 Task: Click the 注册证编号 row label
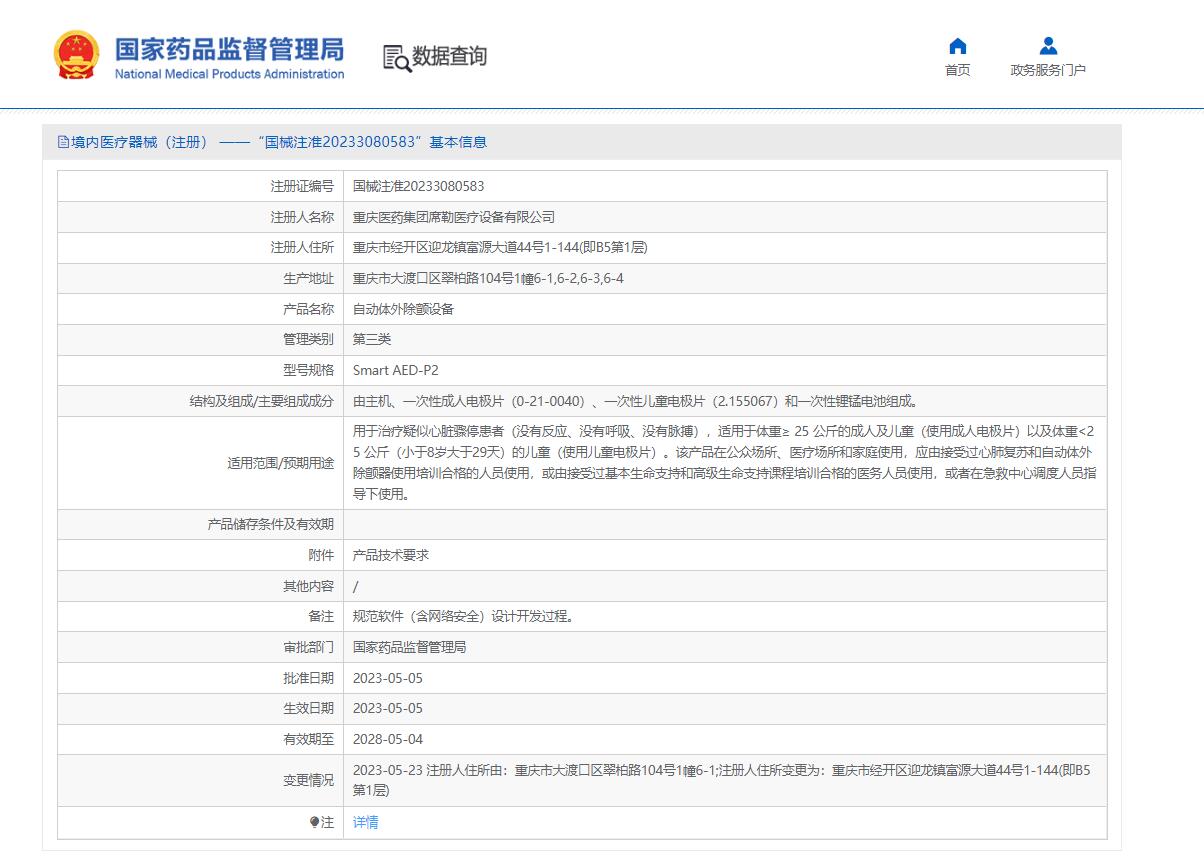(x=302, y=186)
